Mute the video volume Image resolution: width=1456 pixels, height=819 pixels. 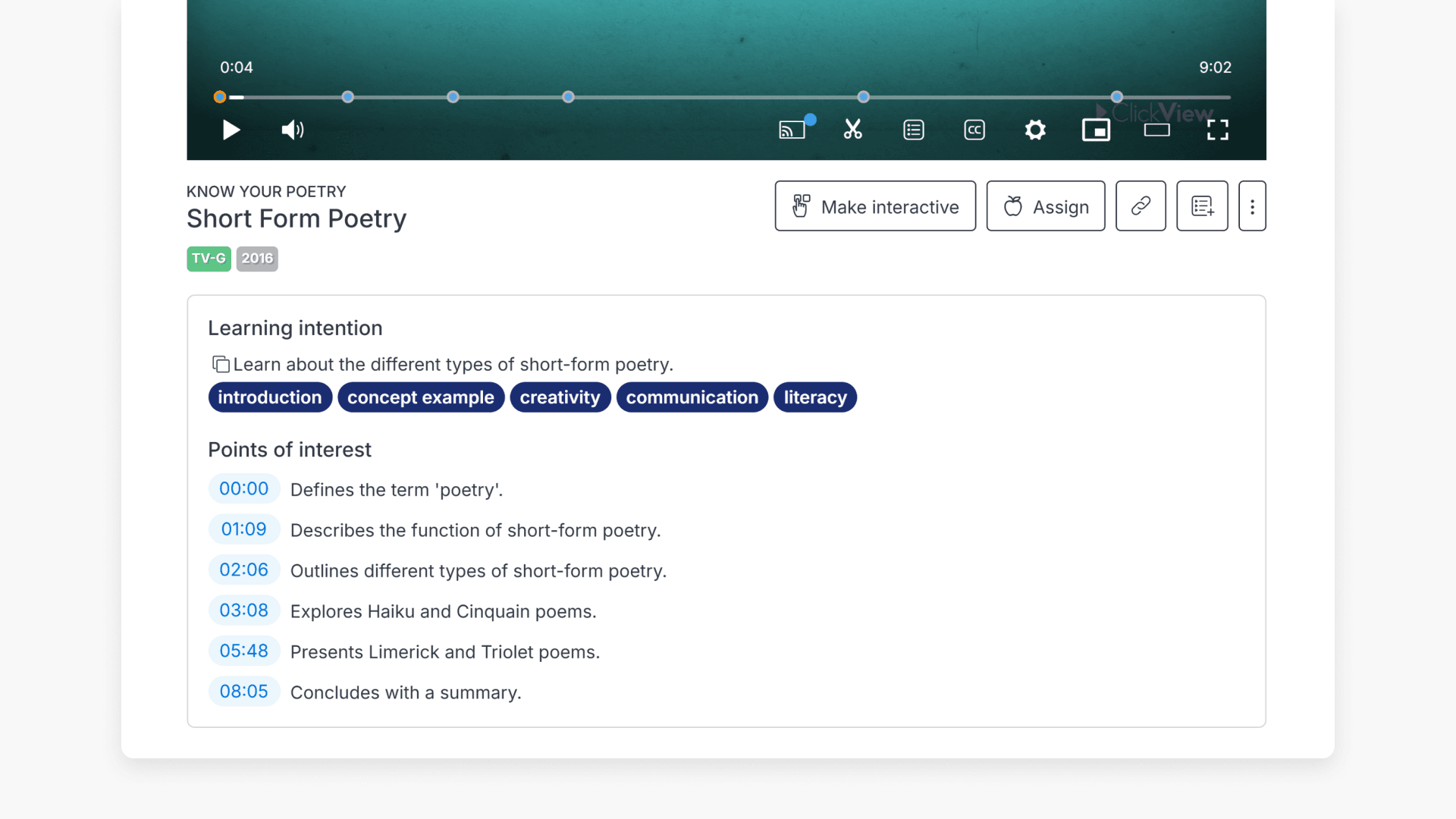[293, 130]
